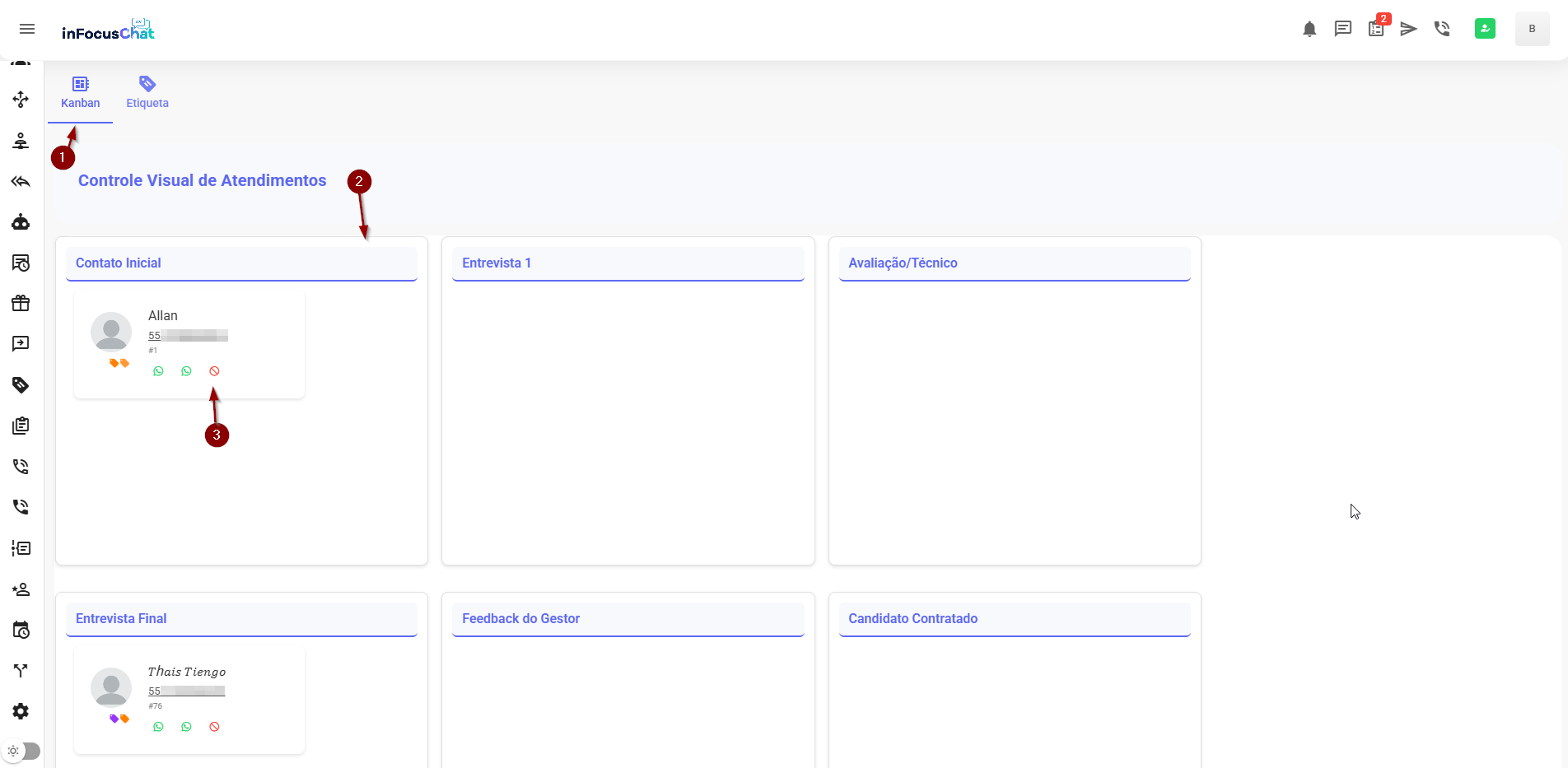This screenshot has height=768, width=1568.
Task: Click the red block icon on Allan's card
Action: 214,371
